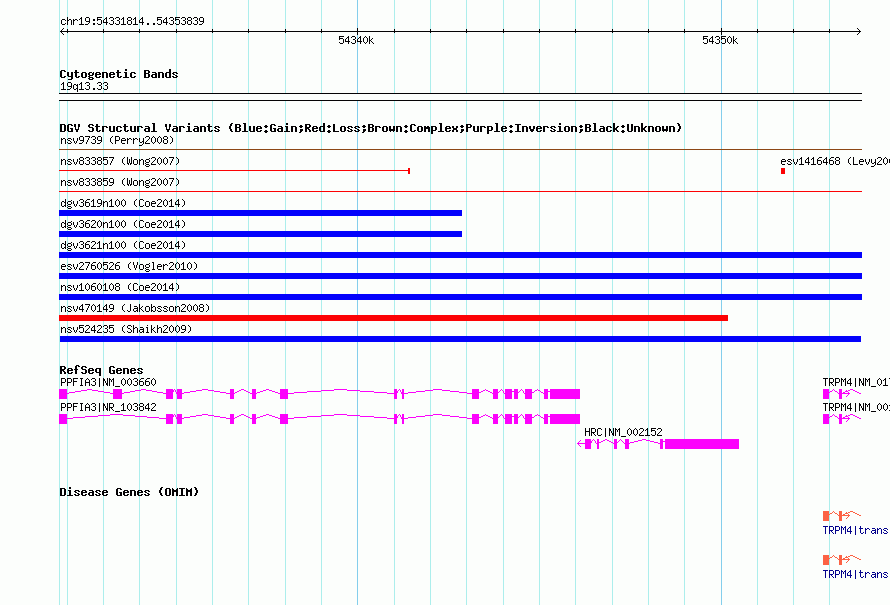Select the blue bar under esv2760526
This screenshot has width=890, height=605.
(x=460, y=276)
